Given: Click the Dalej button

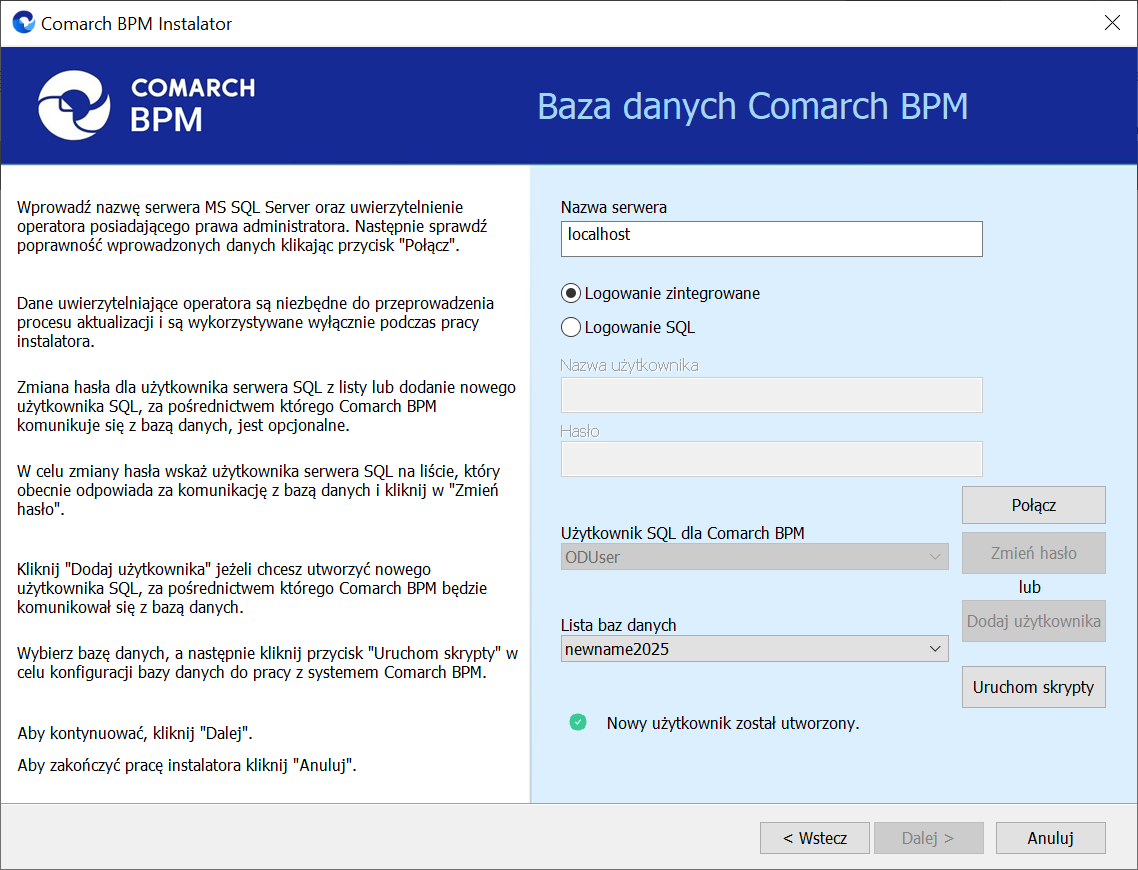Looking at the screenshot, I should 928,838.
